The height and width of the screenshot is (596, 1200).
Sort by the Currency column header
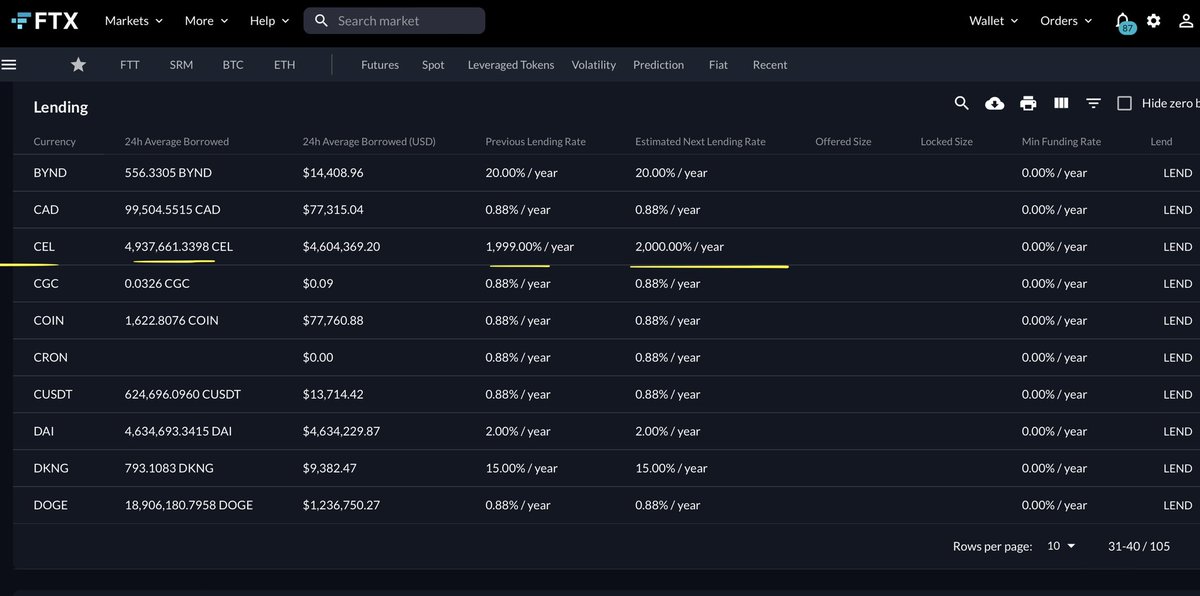coord(55,142)
